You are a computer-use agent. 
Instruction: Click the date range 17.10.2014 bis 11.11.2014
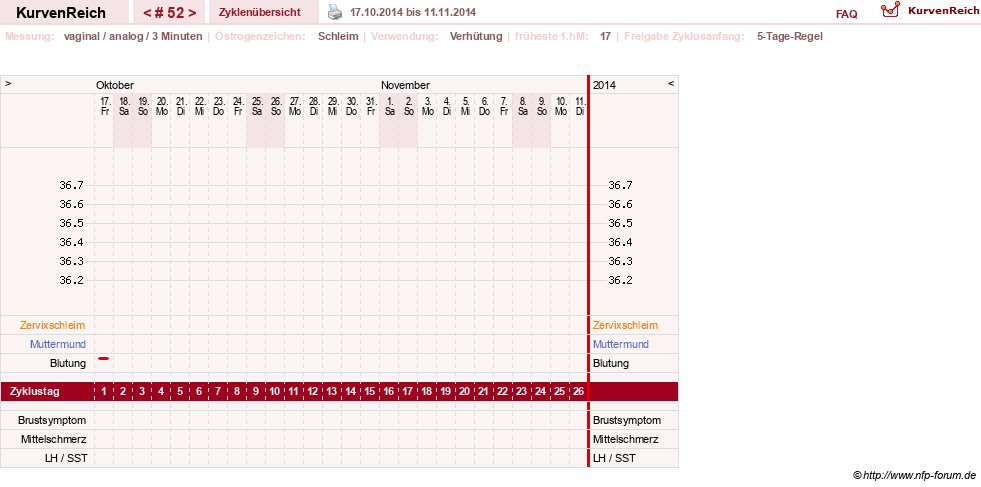click(x=413, y=13)
